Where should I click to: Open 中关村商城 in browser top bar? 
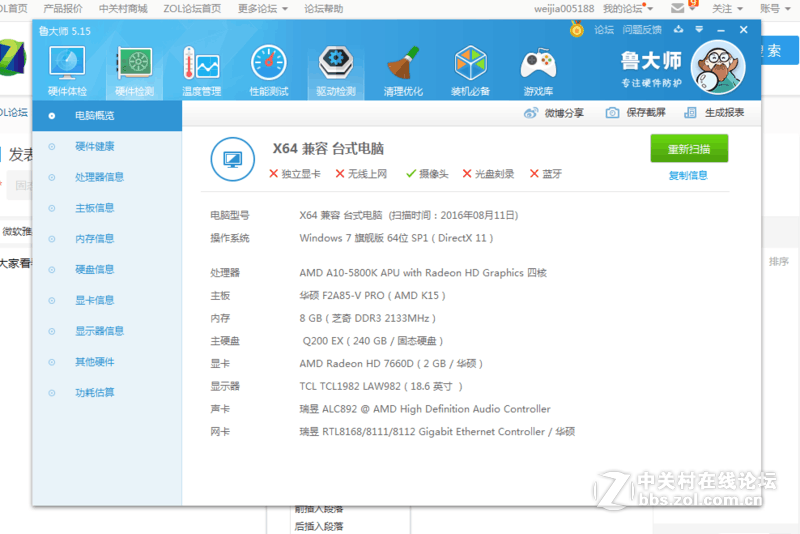[x=123, y=9]
